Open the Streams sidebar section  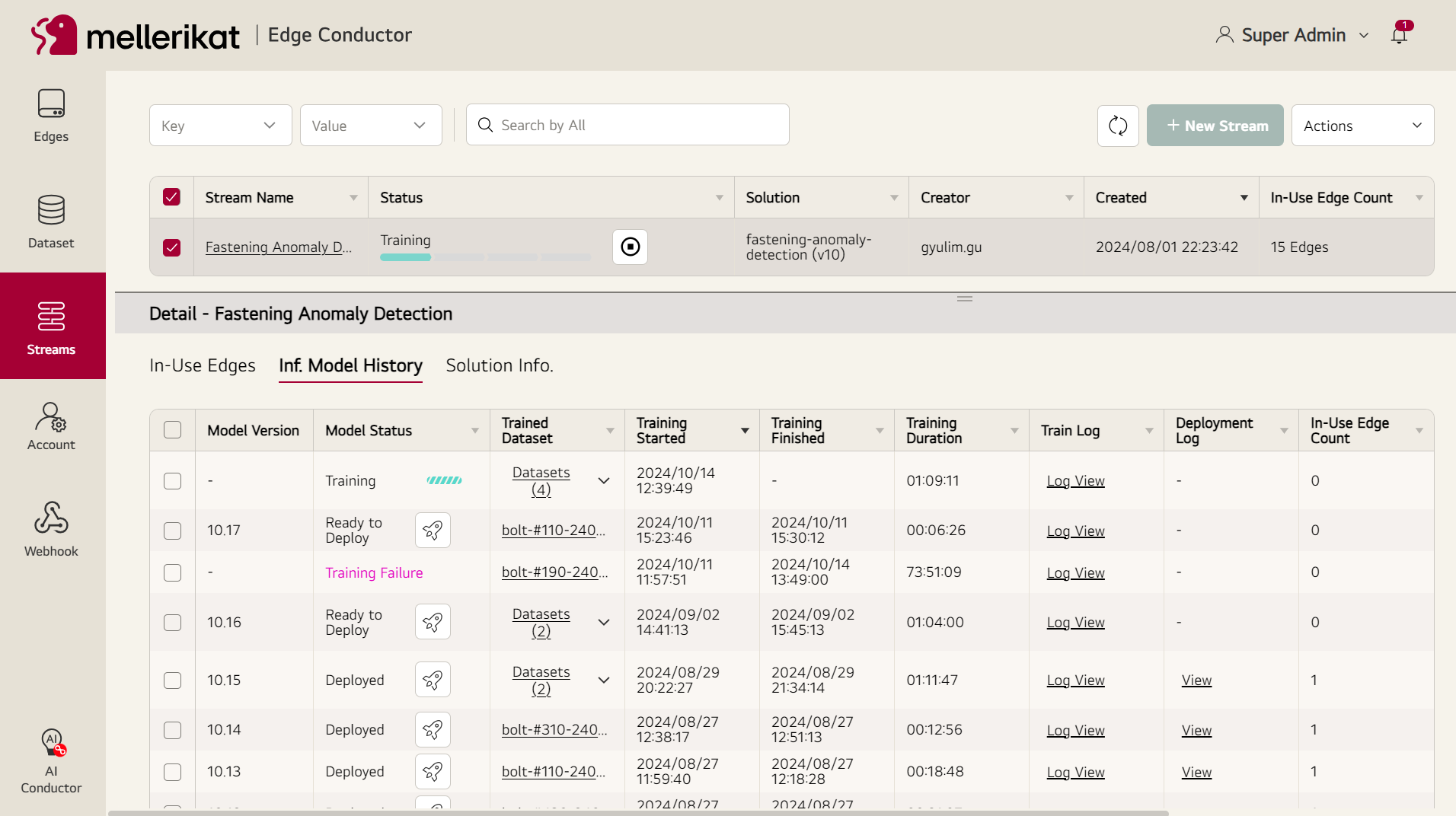(x=51, y=326)
